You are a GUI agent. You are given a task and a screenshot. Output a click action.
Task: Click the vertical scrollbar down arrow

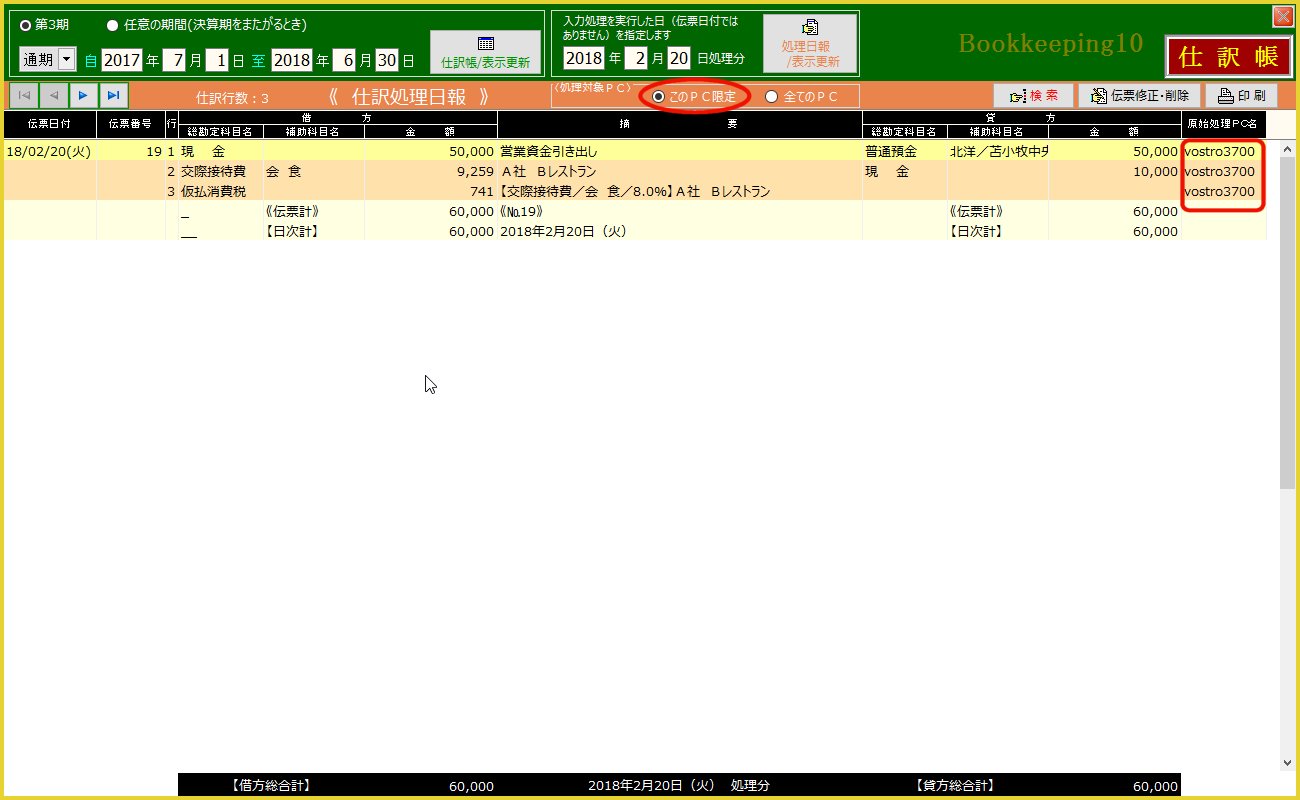[x=1287, y=762]
